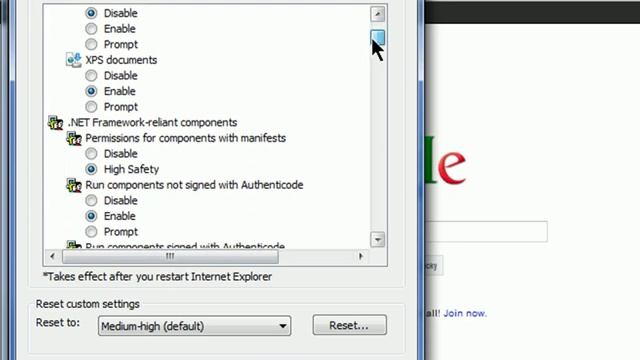Viewport: 640px width, 360px height.
Task: Open the Reset to Medium-high dropdown
Action: [x=194, y=326]
